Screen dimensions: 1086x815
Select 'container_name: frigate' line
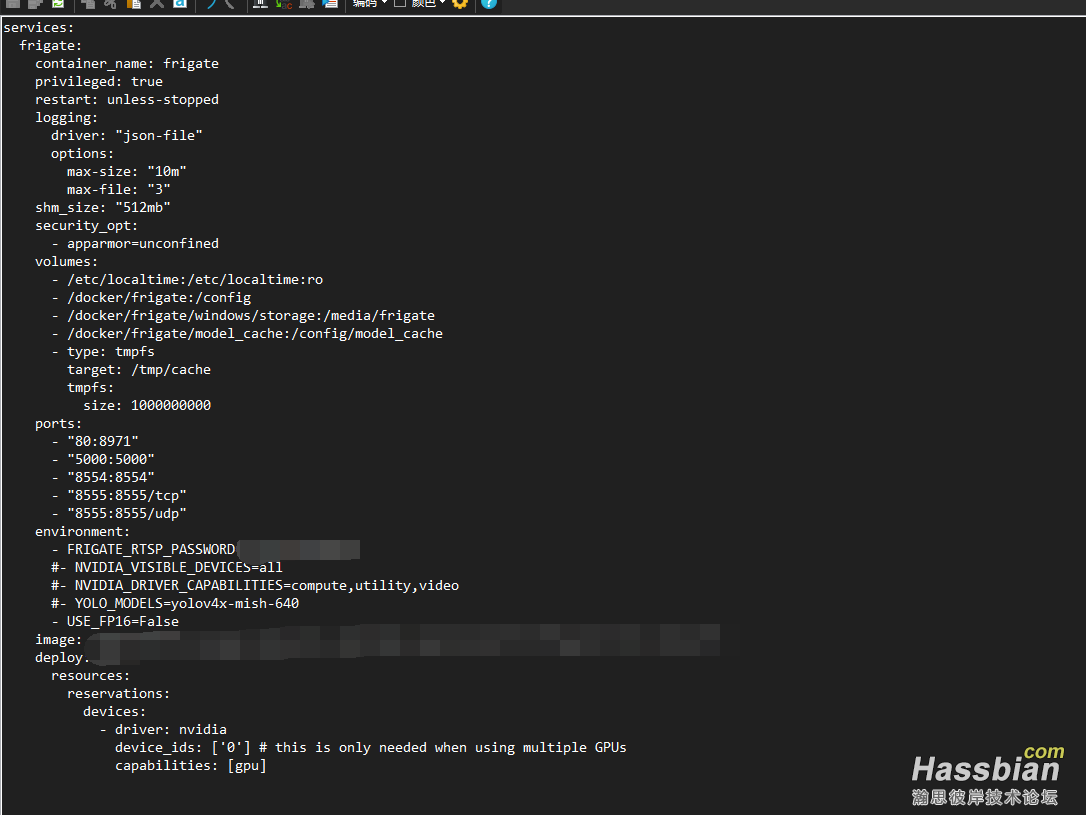[127, 64]
